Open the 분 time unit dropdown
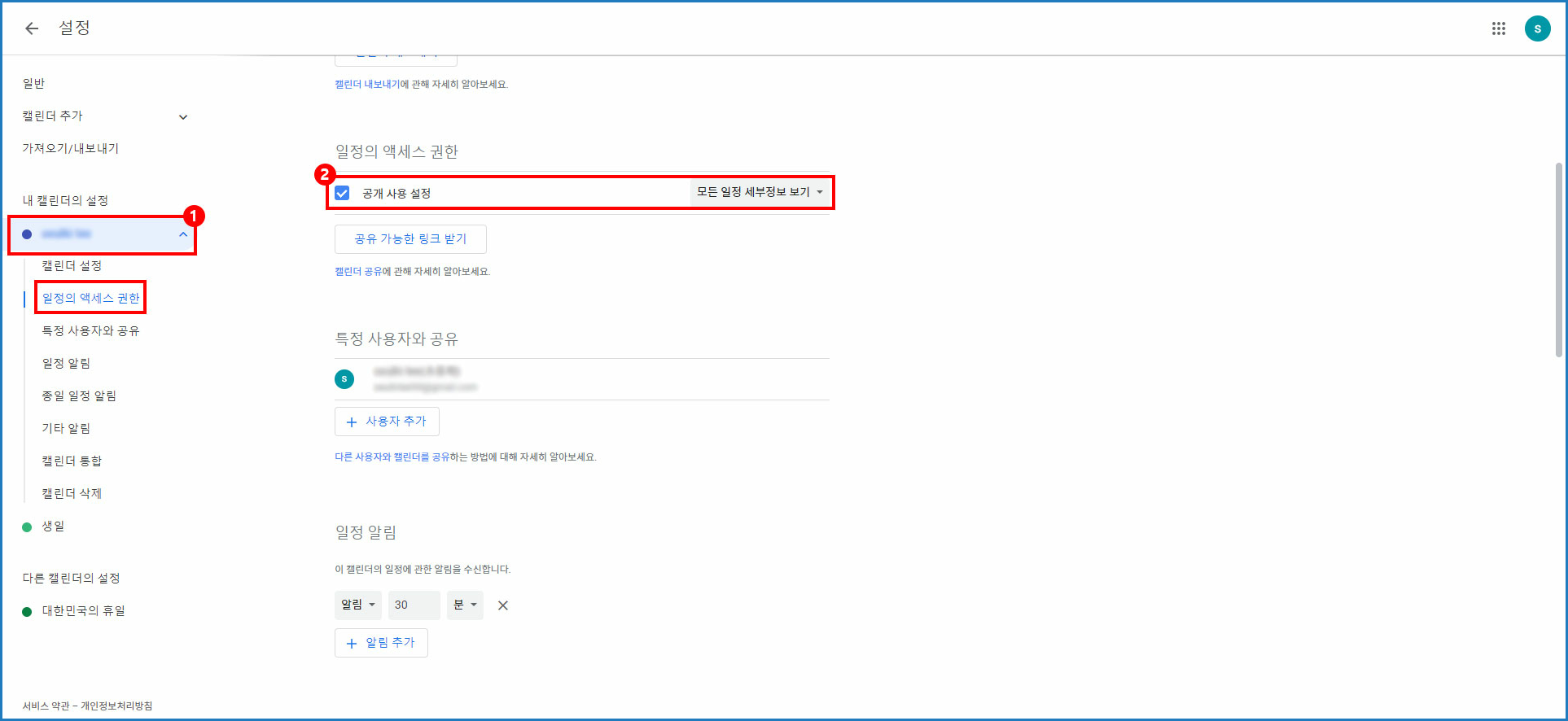This screenshot has width=1568, height=721. pyautogui.click(x=465, y=605)
